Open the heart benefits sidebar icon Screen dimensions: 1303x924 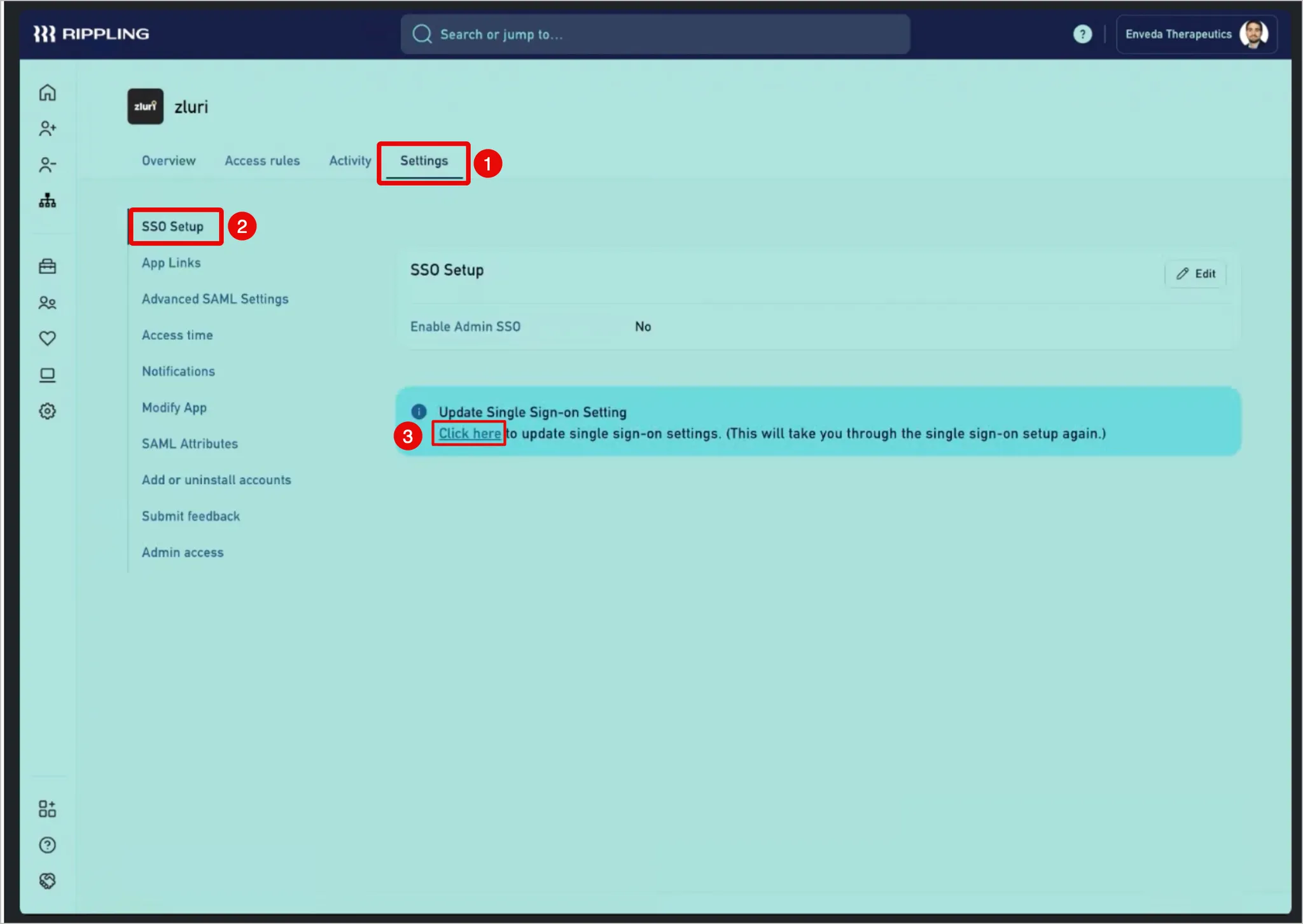(x=48, y=339)
